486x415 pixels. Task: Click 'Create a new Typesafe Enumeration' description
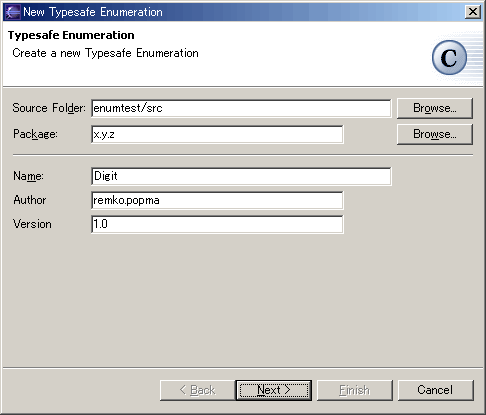105,53
